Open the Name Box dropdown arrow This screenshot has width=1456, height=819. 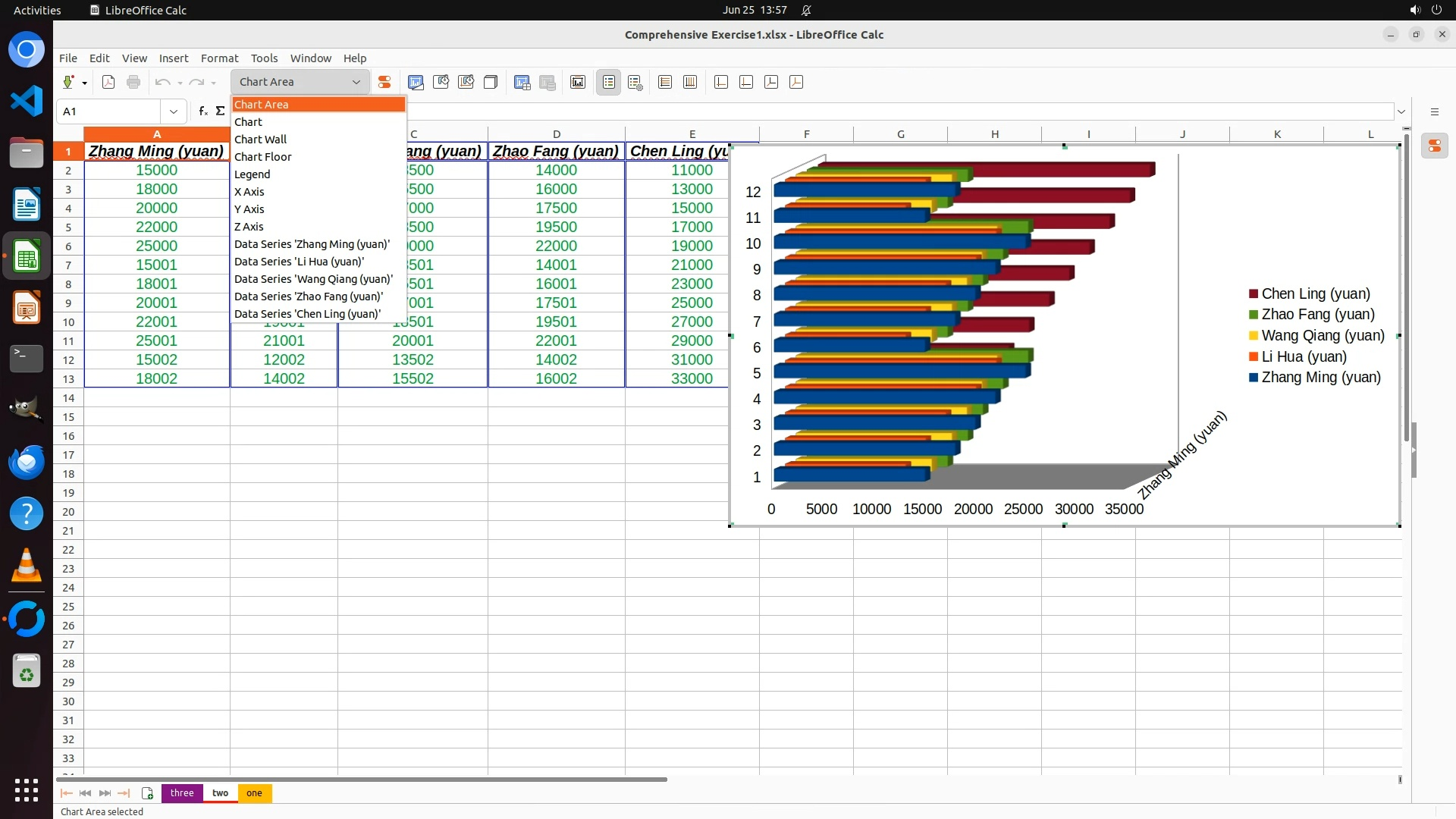[174, 111]
